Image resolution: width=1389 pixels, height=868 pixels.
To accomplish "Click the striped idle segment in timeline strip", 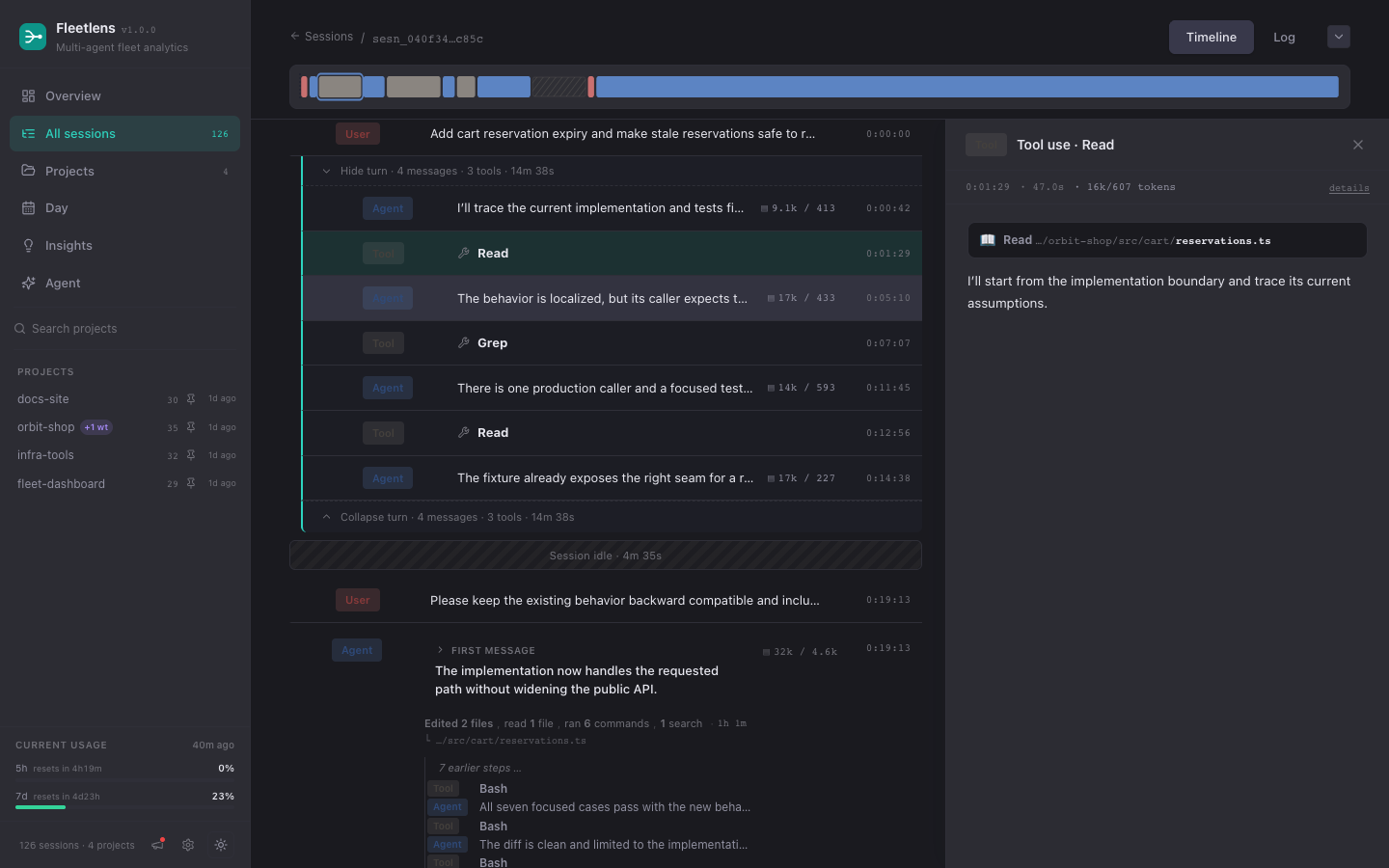I will pos(558,87).
